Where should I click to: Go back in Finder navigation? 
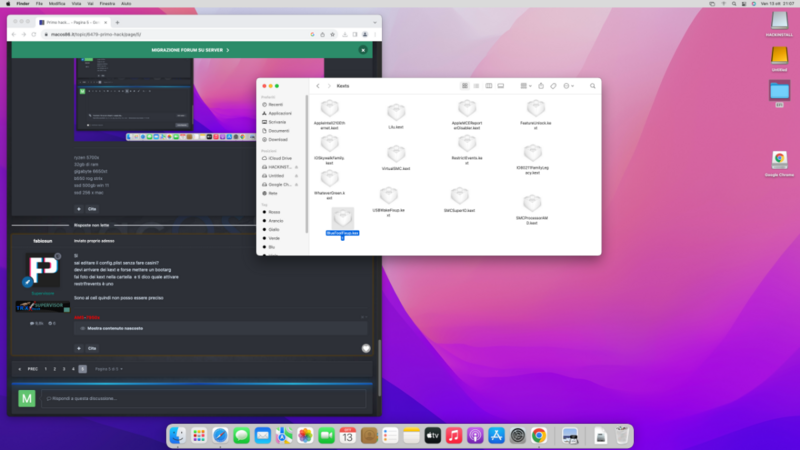(318, 86)
